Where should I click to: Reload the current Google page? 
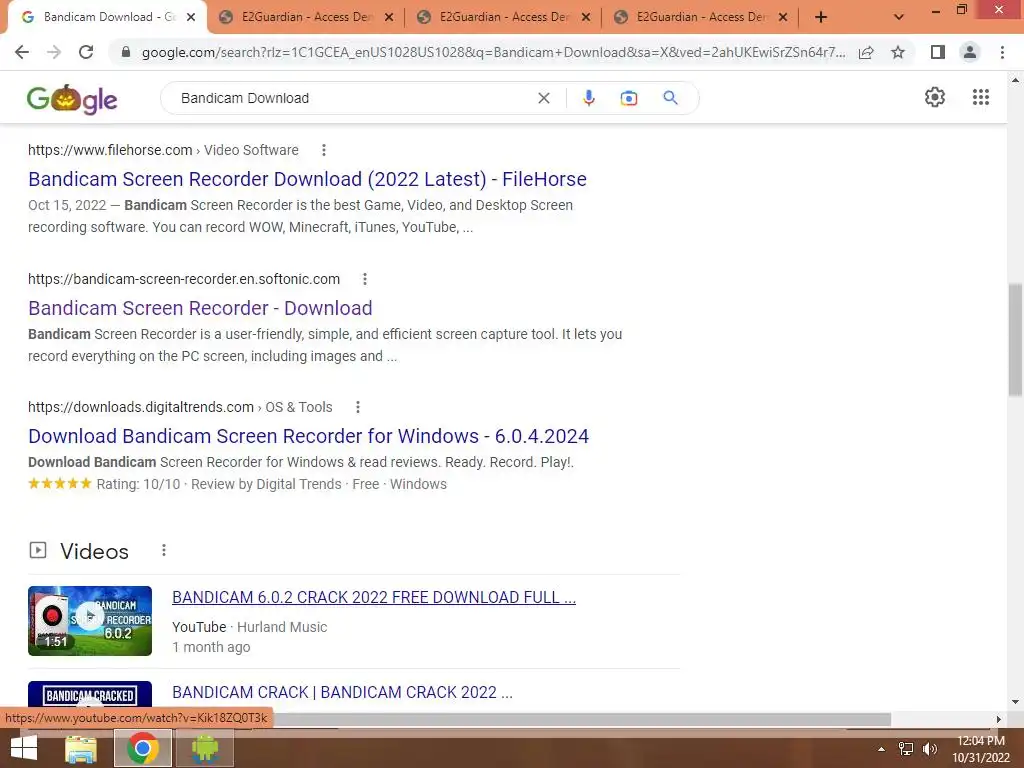click(86, 52)
